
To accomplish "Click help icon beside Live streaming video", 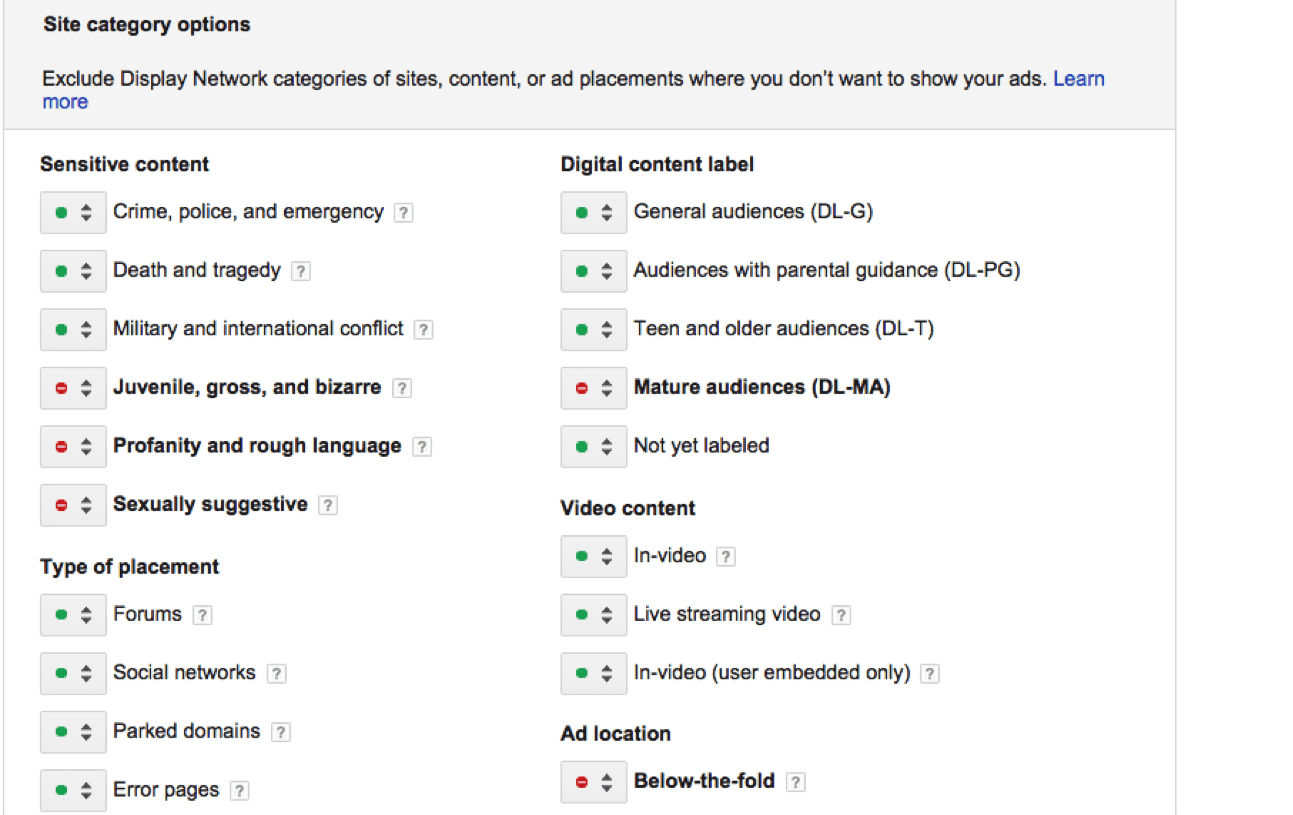I will tap(841, 616).
